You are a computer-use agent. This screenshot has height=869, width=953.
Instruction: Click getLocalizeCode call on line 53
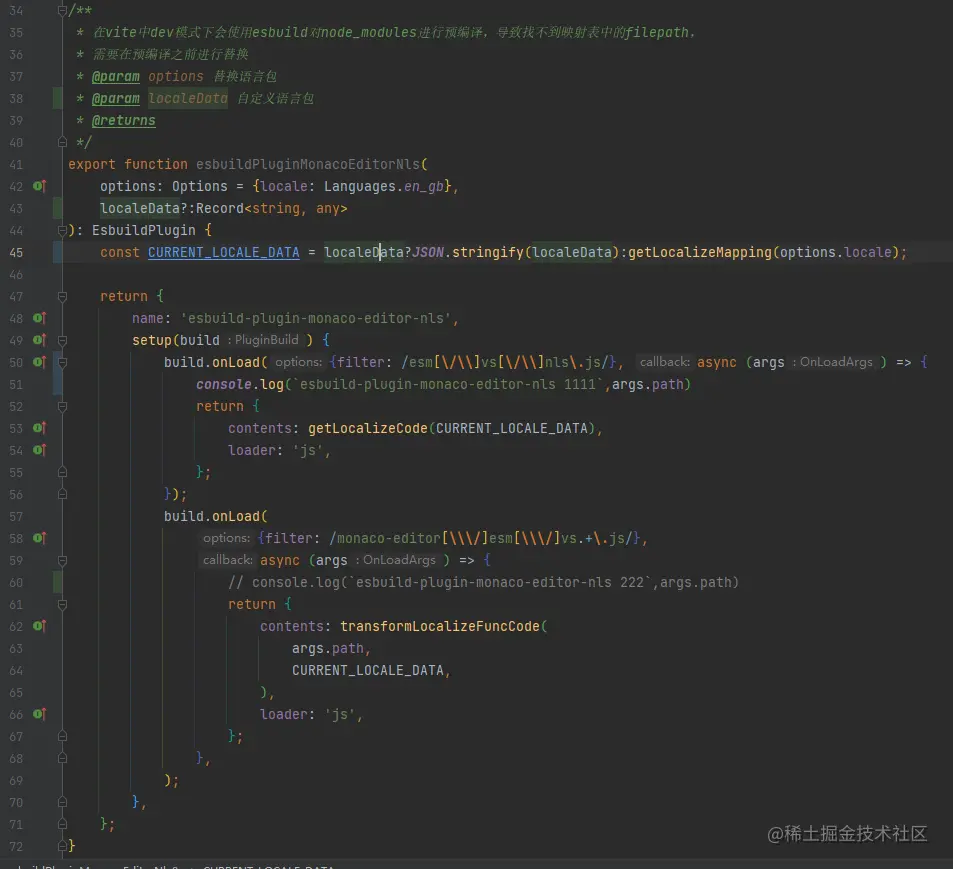click(x=368, y=428)
